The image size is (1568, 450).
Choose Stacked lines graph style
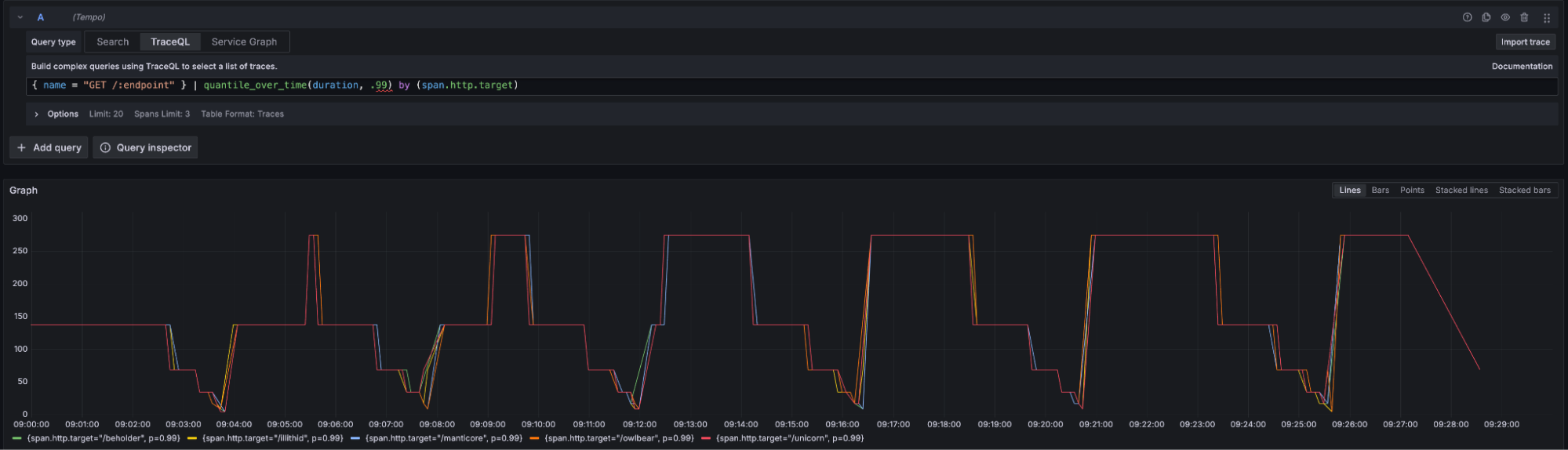click(x=1461, y=191)
